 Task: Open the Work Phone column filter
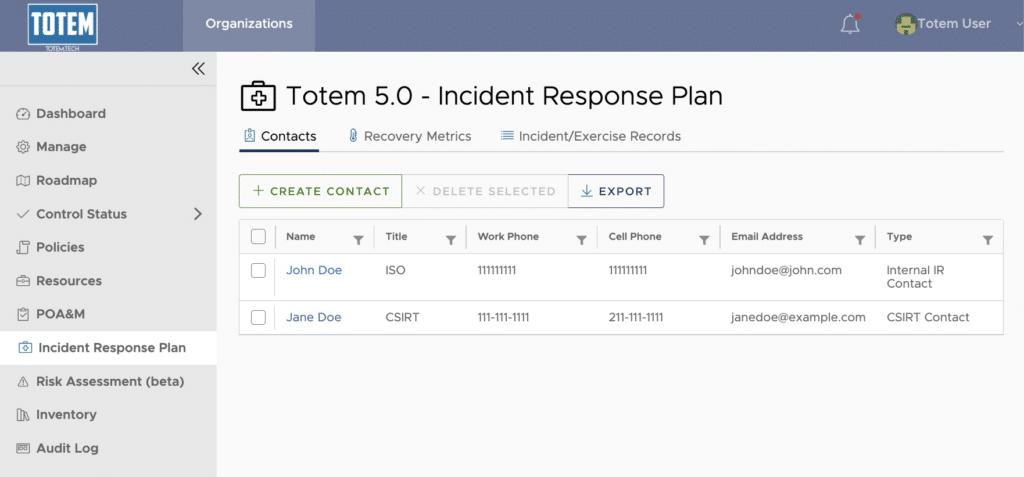(581, 240)
